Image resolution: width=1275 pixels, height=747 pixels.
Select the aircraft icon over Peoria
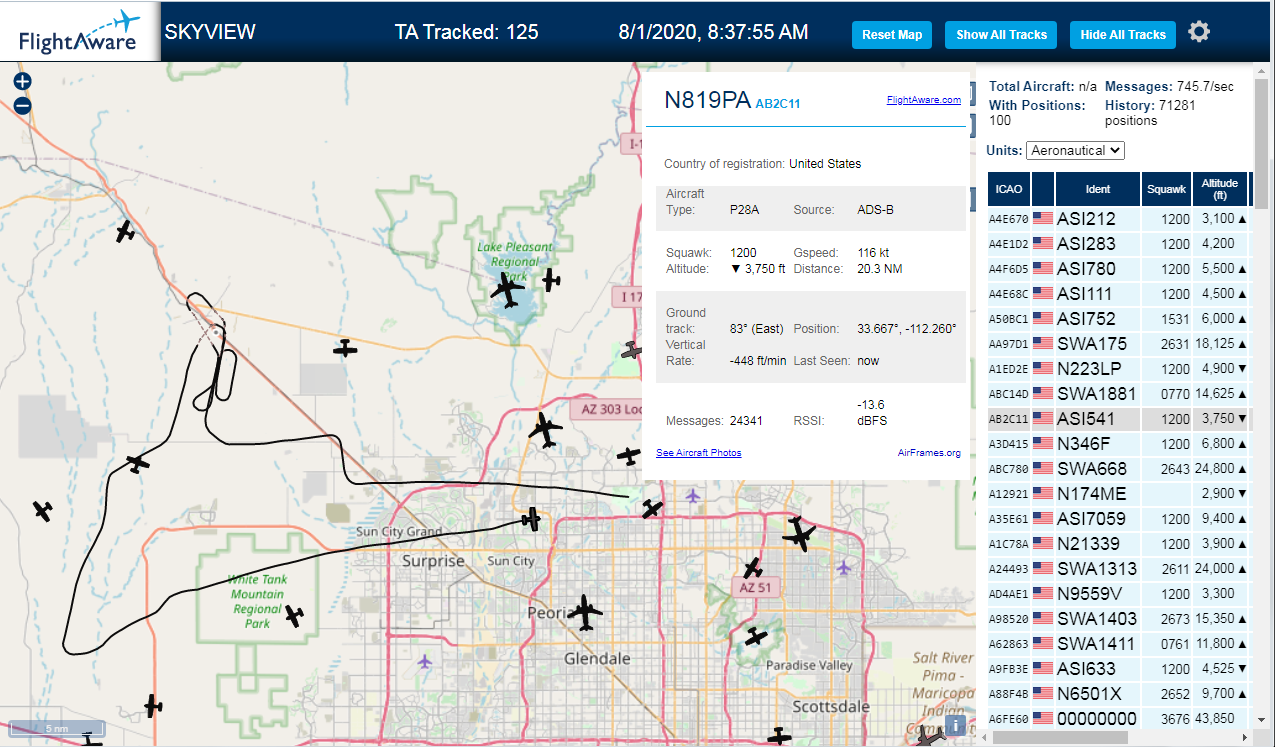(x=585, y=612)
